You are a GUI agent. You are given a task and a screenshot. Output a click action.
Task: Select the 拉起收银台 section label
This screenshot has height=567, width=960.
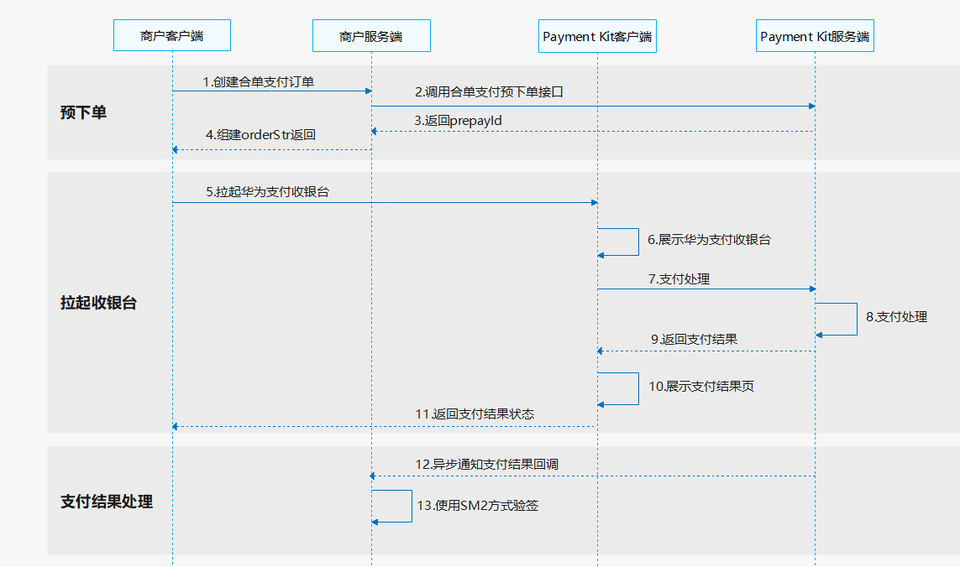pyautogui.click(x=98, y=302)
